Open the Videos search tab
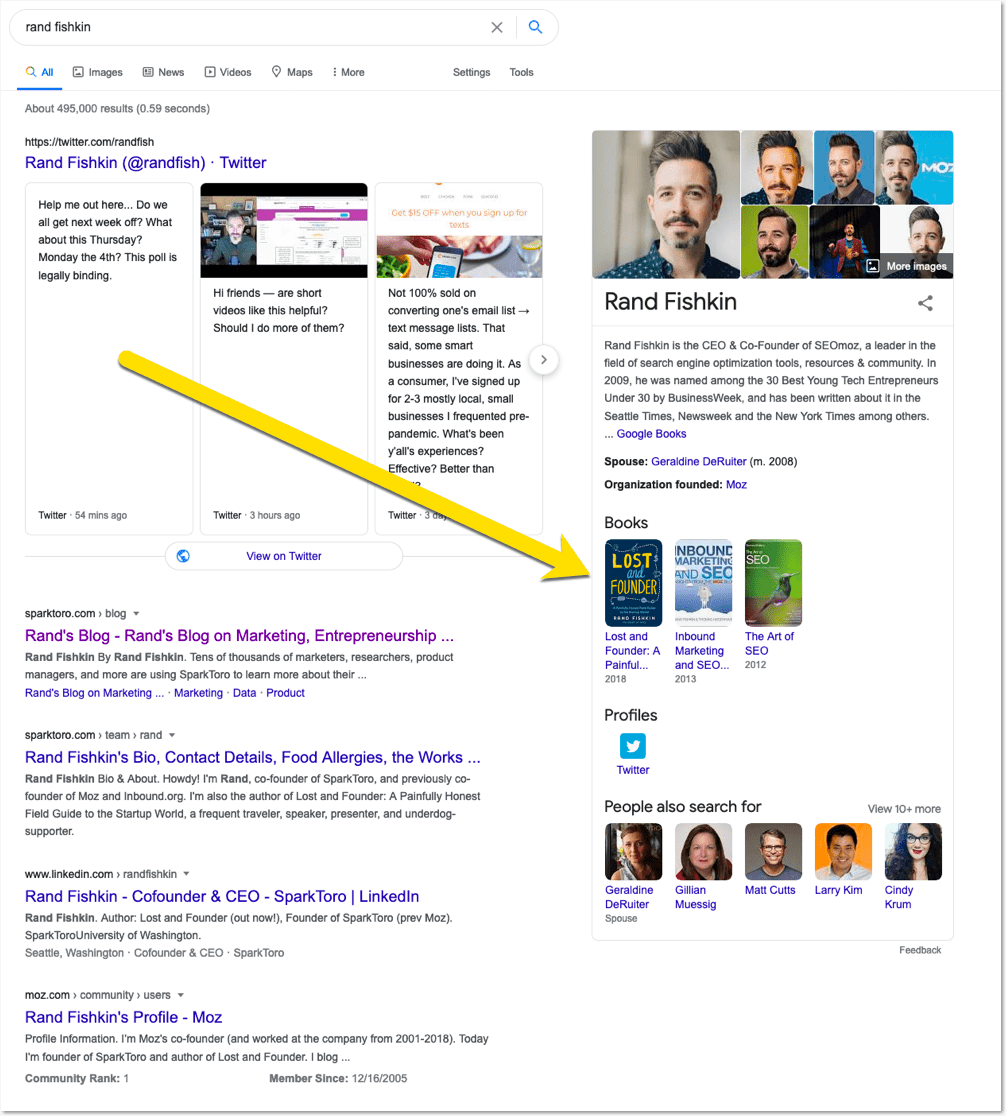Viewport: 1006px width, 1116px height. [x=228, y=72]
